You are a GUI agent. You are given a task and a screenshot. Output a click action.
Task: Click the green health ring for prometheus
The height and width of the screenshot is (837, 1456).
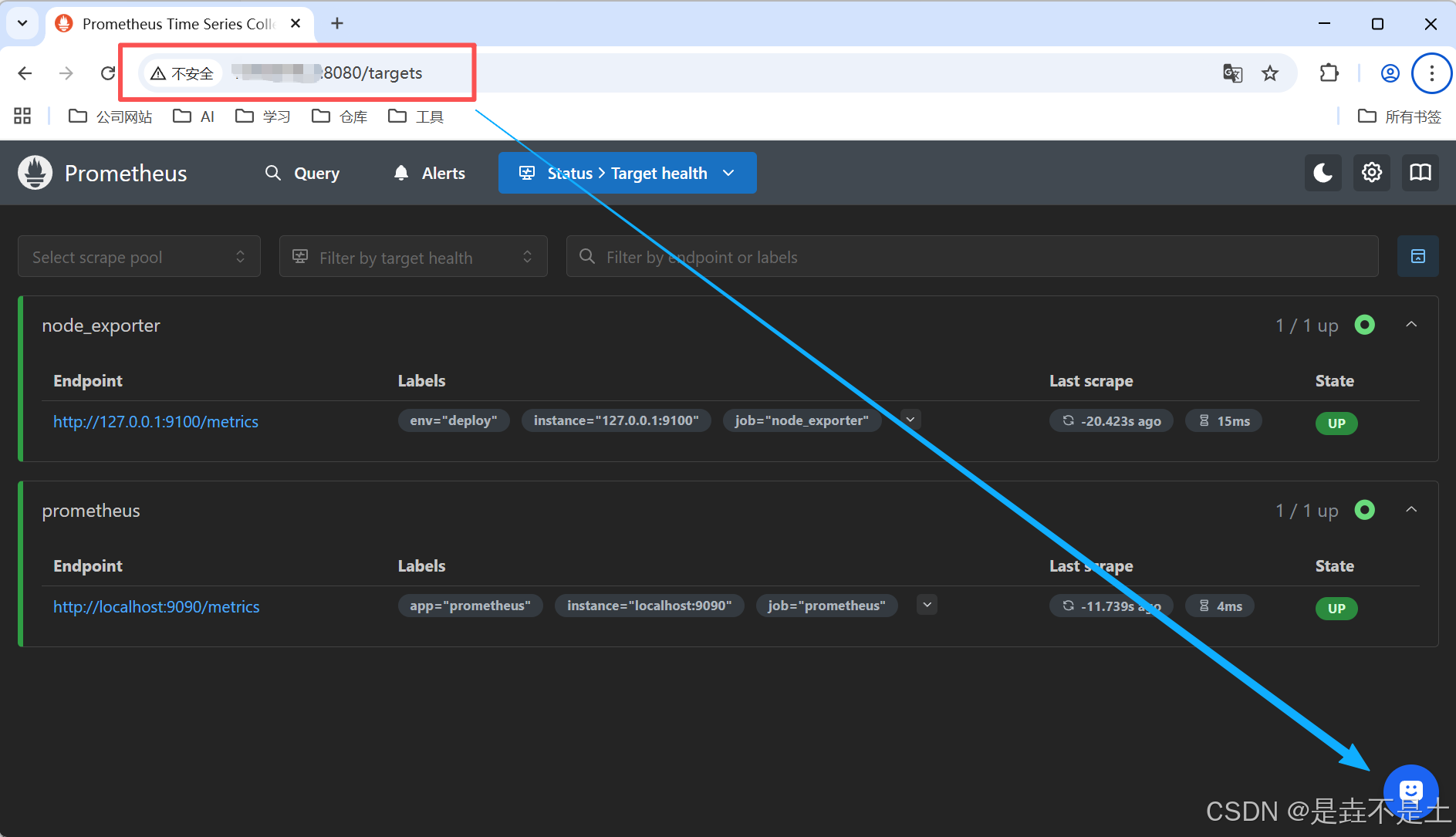[x=1364, y=510]
